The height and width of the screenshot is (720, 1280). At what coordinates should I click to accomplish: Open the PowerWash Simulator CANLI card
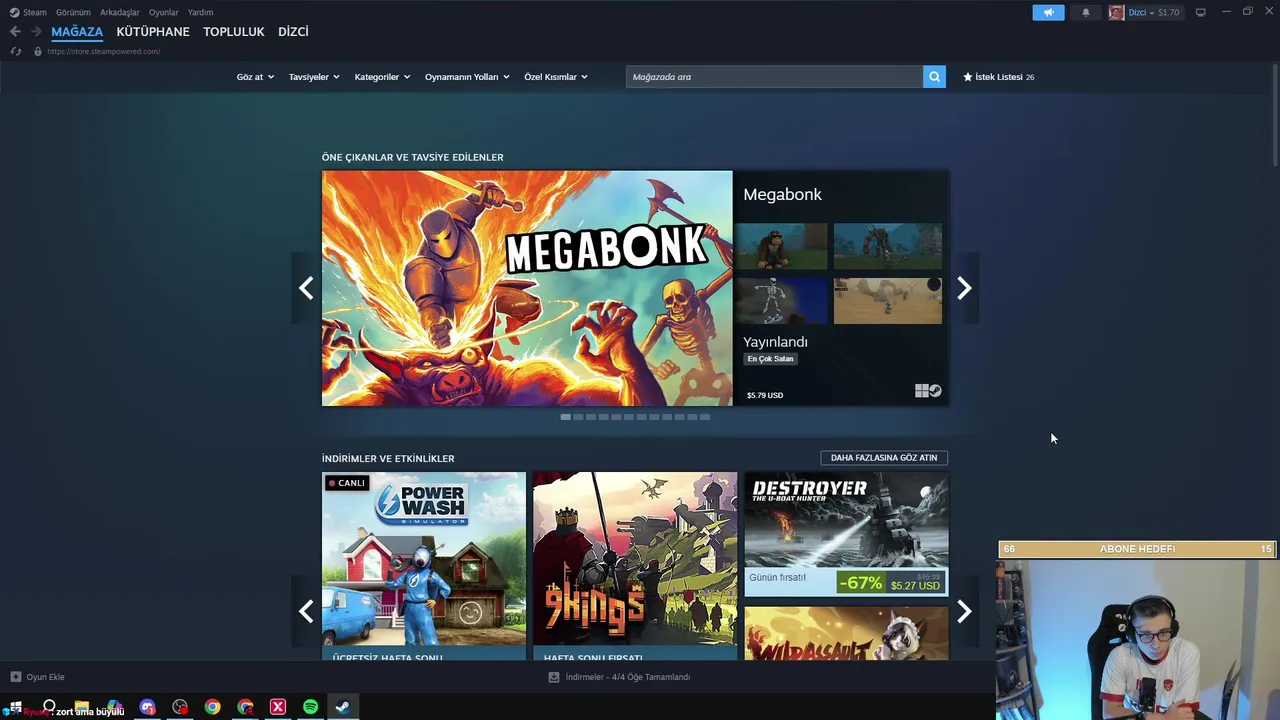pyautogui.click(x=424, y=566)
